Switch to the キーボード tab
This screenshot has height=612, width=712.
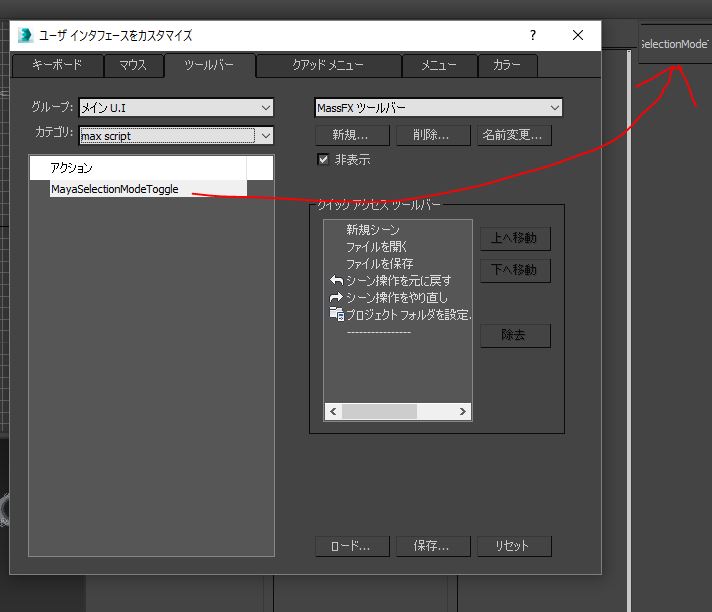tap(57, 66)
